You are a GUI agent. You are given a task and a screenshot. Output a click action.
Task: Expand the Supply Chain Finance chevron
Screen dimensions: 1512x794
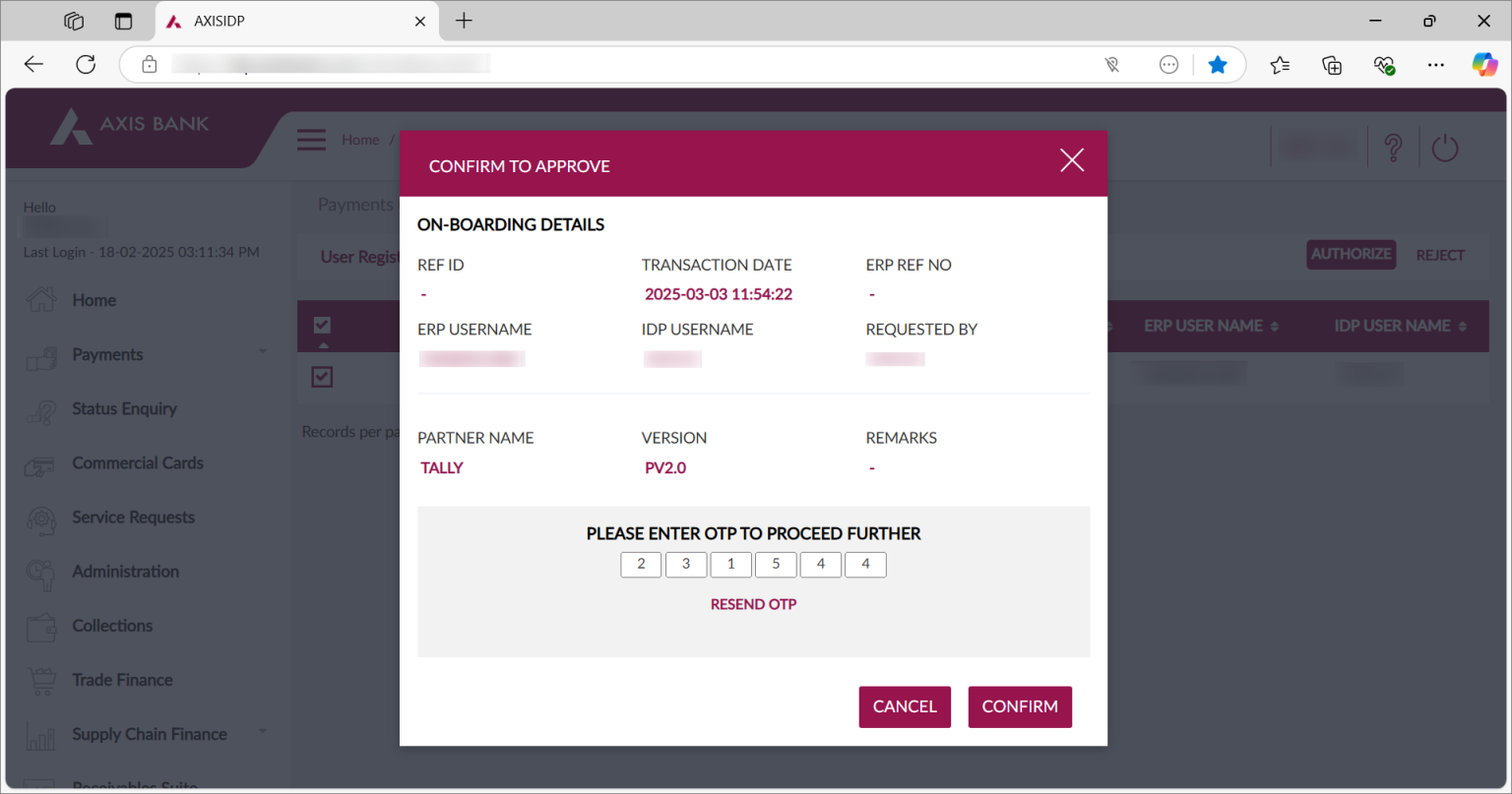[x=262, y=732]
